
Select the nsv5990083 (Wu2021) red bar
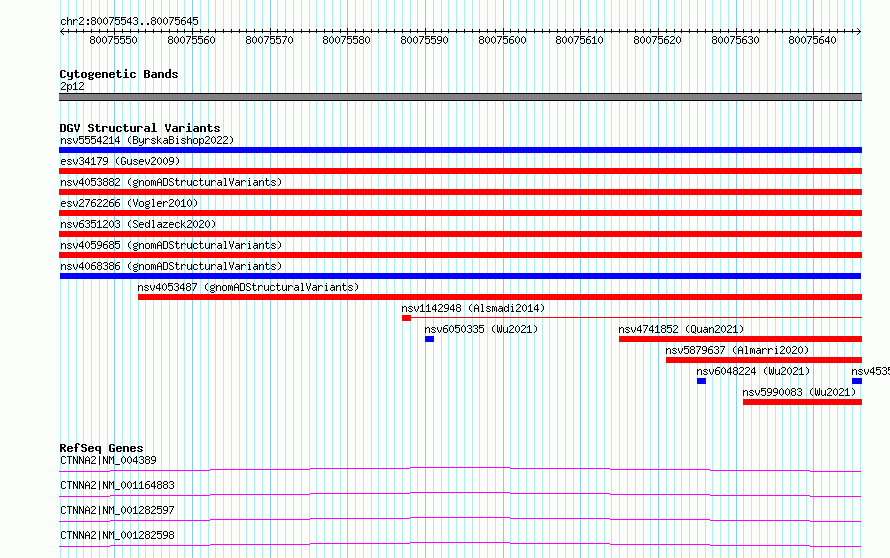[x=803, y=402]
